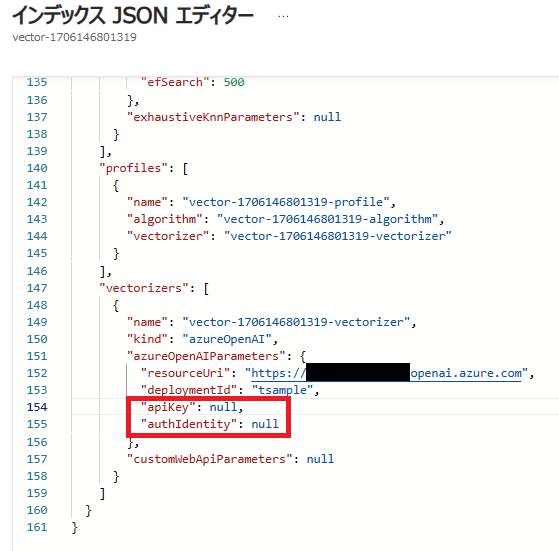The width and height of the screenshot is (559, 551).
Task: Click the resourceUri https link
Action: tap(386, 373)
